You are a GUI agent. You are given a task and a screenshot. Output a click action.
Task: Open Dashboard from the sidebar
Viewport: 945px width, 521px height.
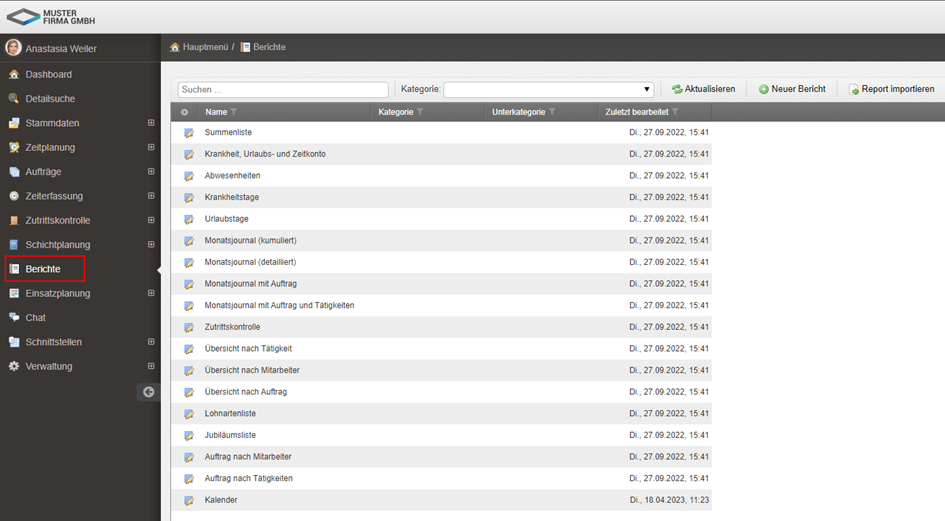tap(48, 74)
